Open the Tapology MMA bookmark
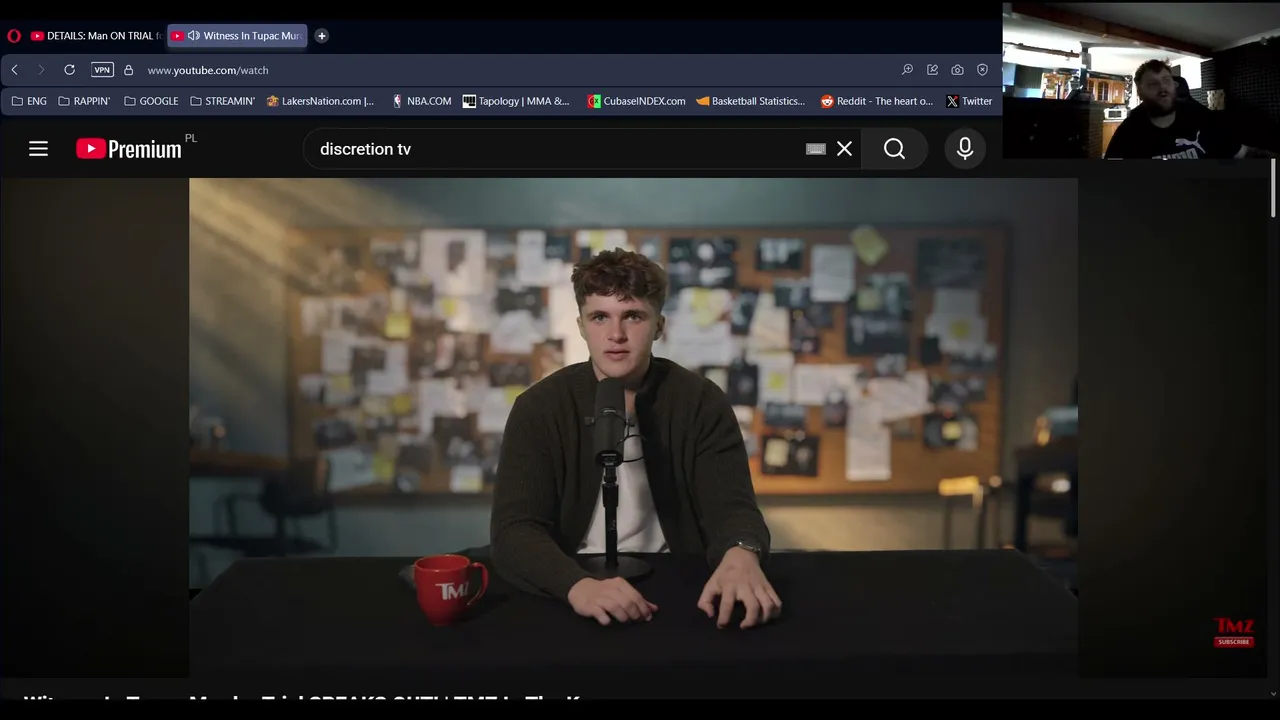The width and height of the screenshot is (1280, 720). click(x=516, y=101)
